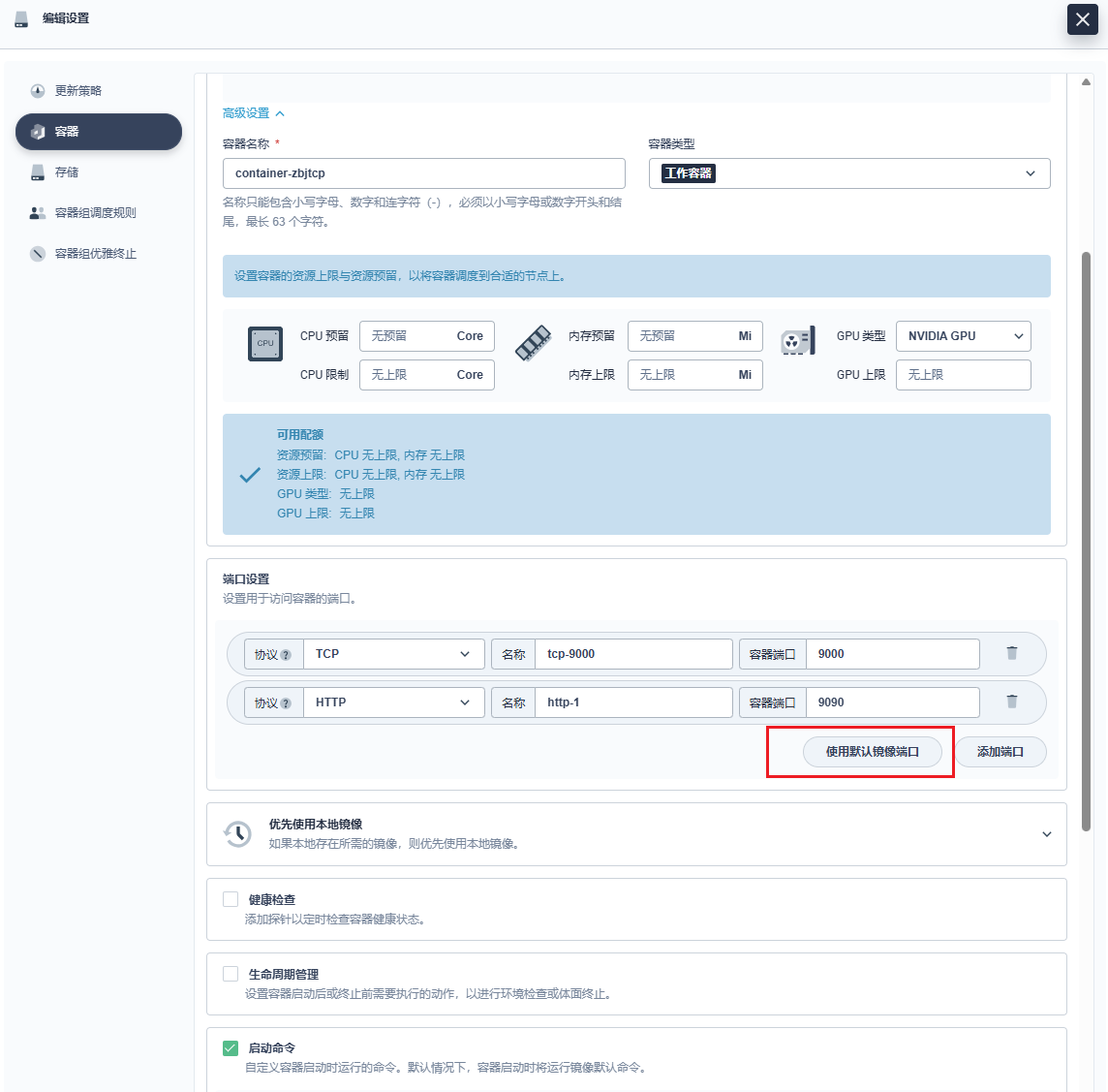Click the 工作容器 selected tag
The width and height of the screenshot is (1108, 1092).
[689, 173]
